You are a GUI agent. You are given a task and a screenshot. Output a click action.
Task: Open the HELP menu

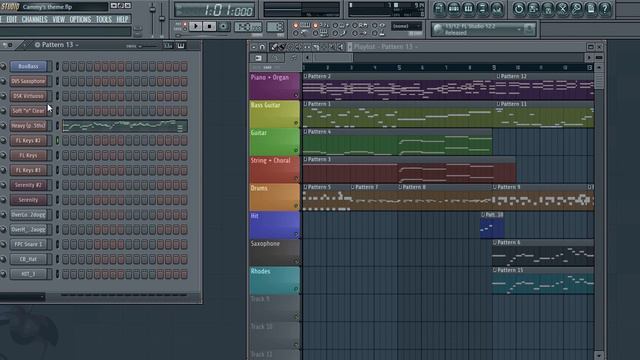(122, 19)
